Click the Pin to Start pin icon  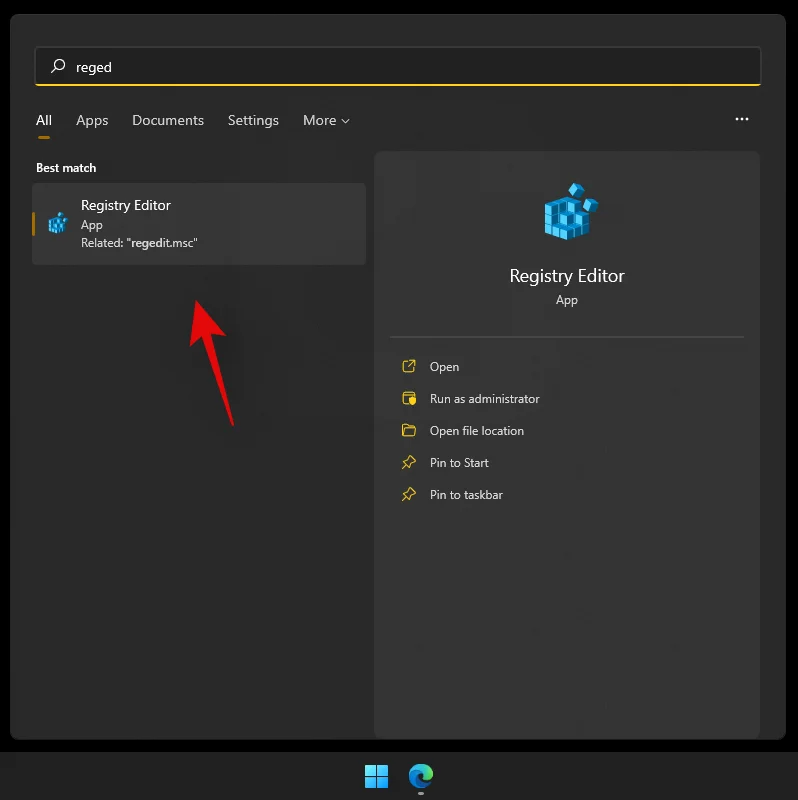point(409,462)
